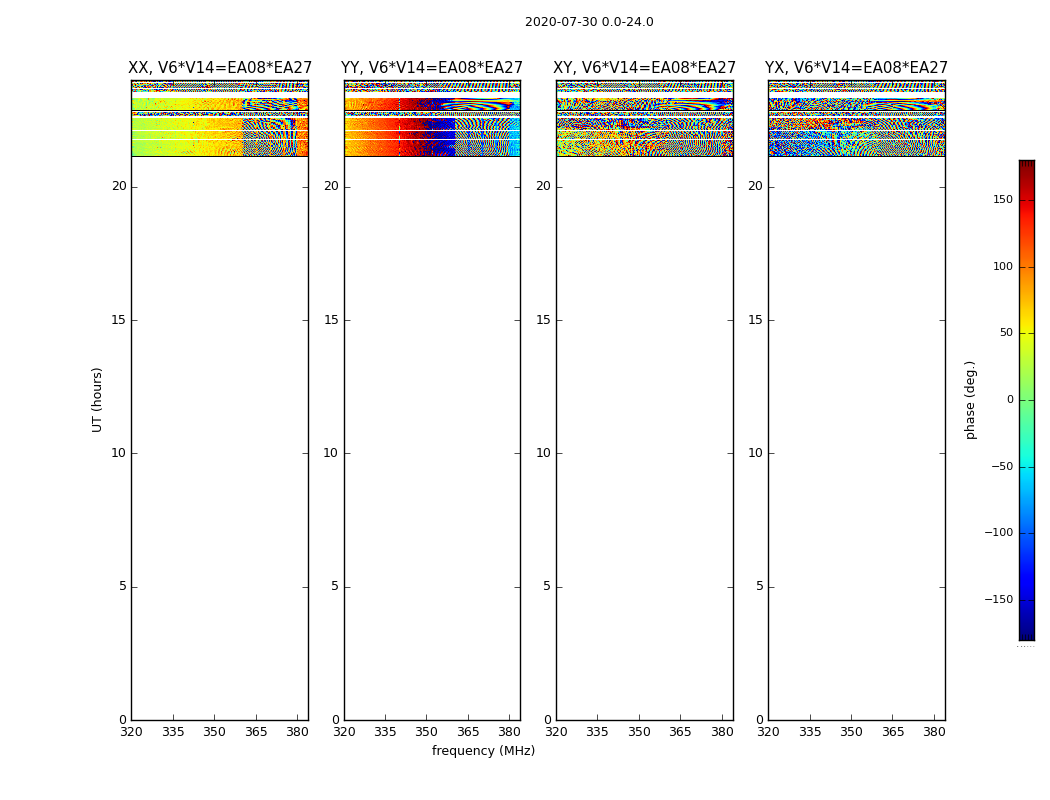Image resolution: width=1050 pixels, height=800 pixels.
Task: Click the dark blue bottom of colorbar
Action: click(1026, 633)
